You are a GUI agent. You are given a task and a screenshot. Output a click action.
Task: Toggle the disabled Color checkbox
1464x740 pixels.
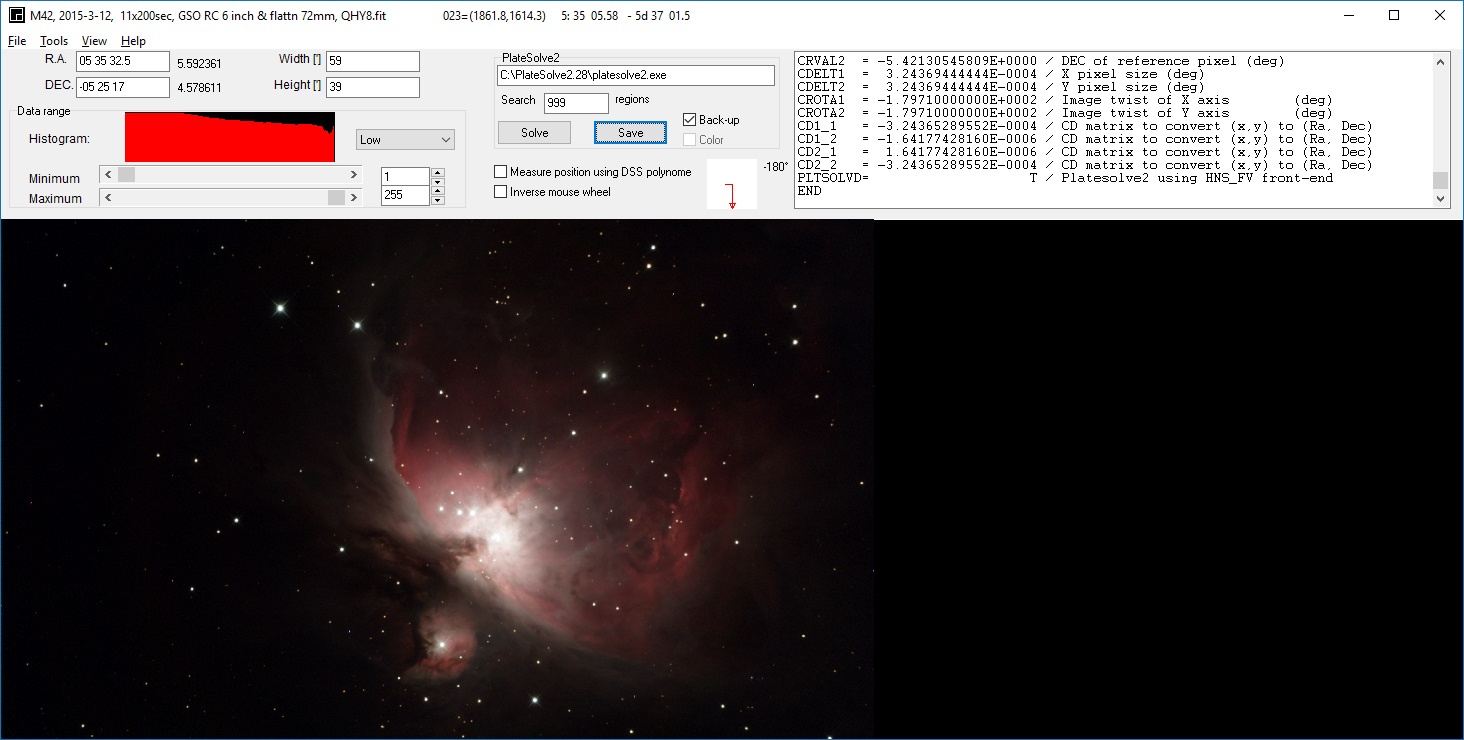click(689, 140)
